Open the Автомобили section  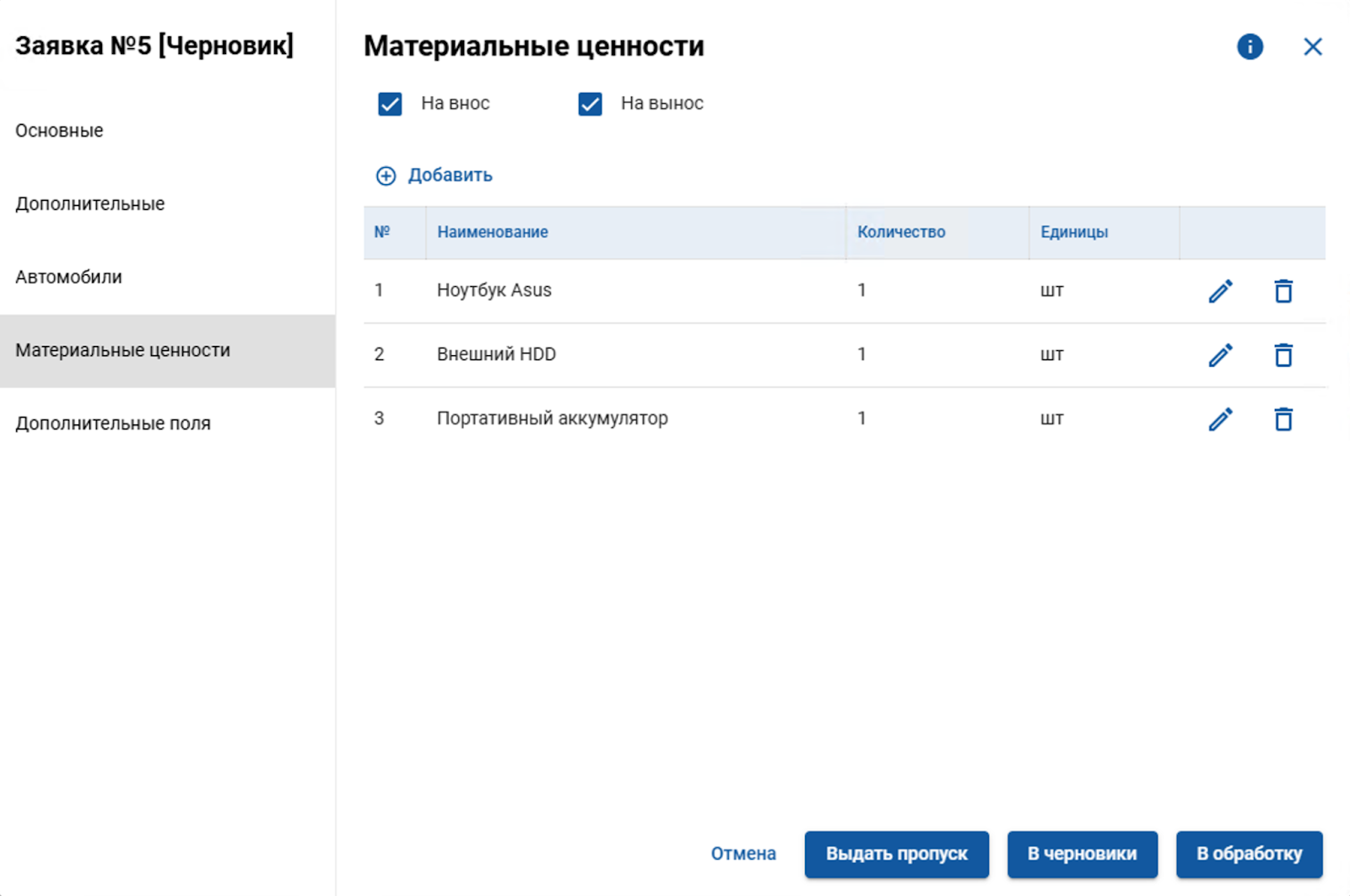[x=68, y=276]
